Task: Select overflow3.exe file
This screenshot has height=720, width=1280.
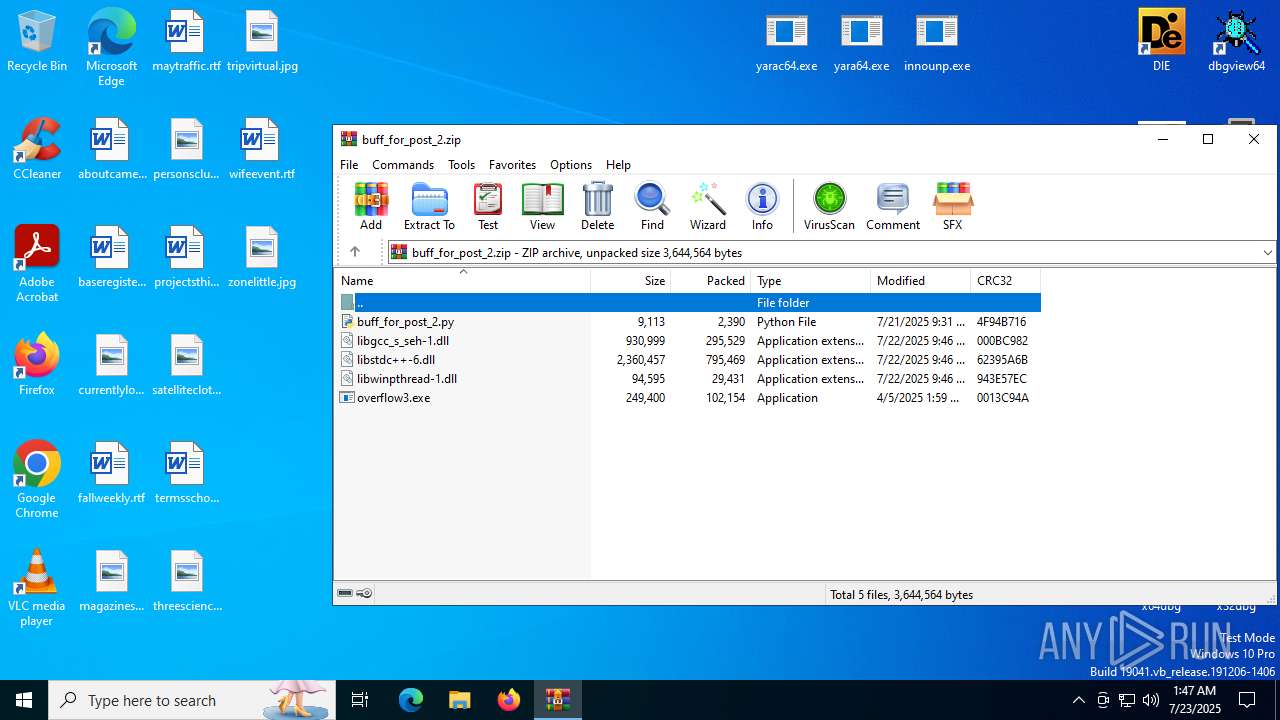Action: coord(688,398)
